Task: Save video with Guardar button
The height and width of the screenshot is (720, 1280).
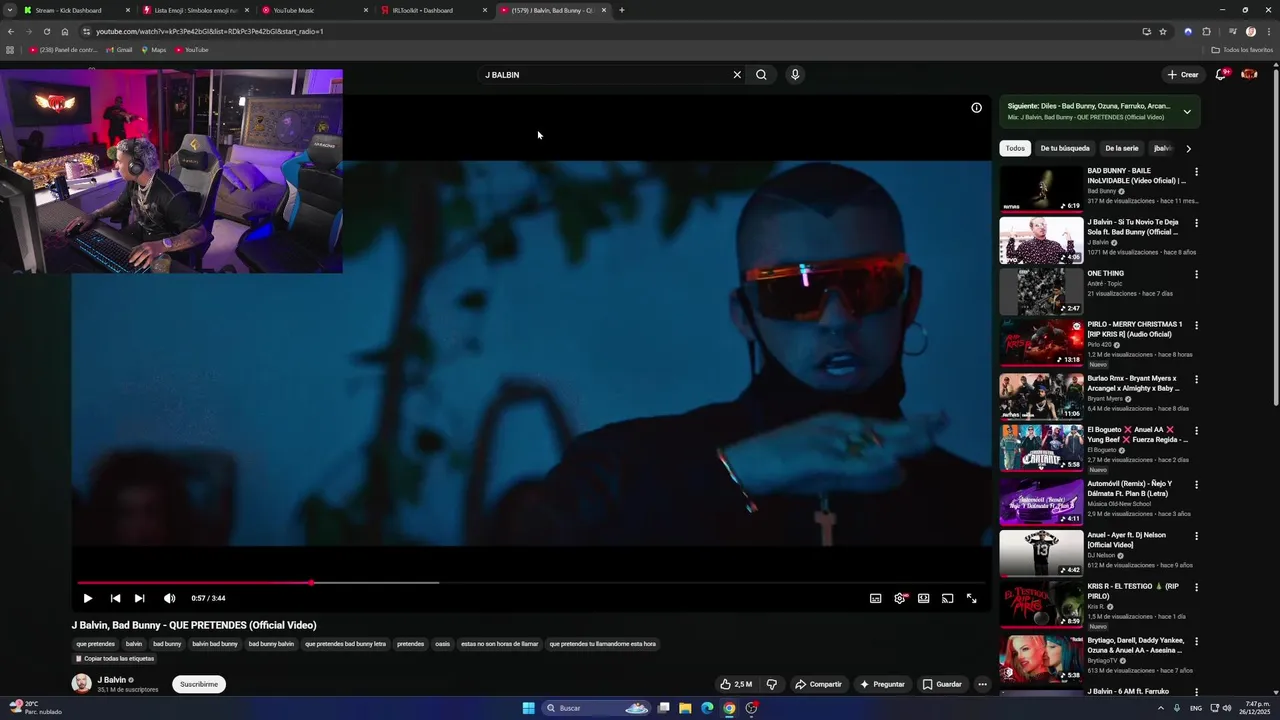Action: click(942, 685)
